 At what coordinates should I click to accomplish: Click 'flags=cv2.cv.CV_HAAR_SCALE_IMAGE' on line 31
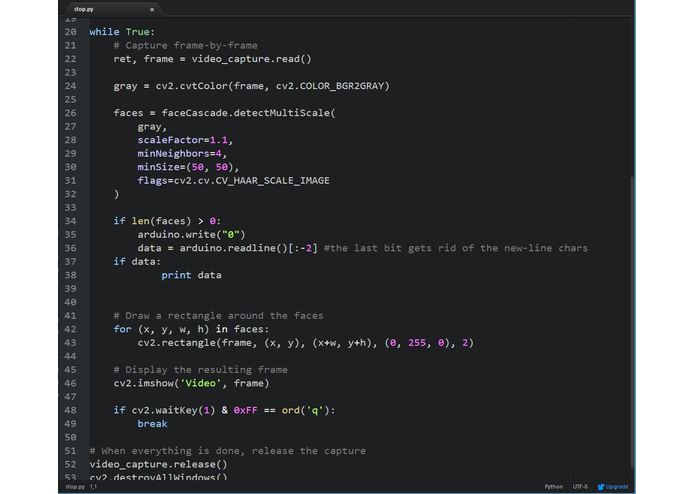(233, 181)
